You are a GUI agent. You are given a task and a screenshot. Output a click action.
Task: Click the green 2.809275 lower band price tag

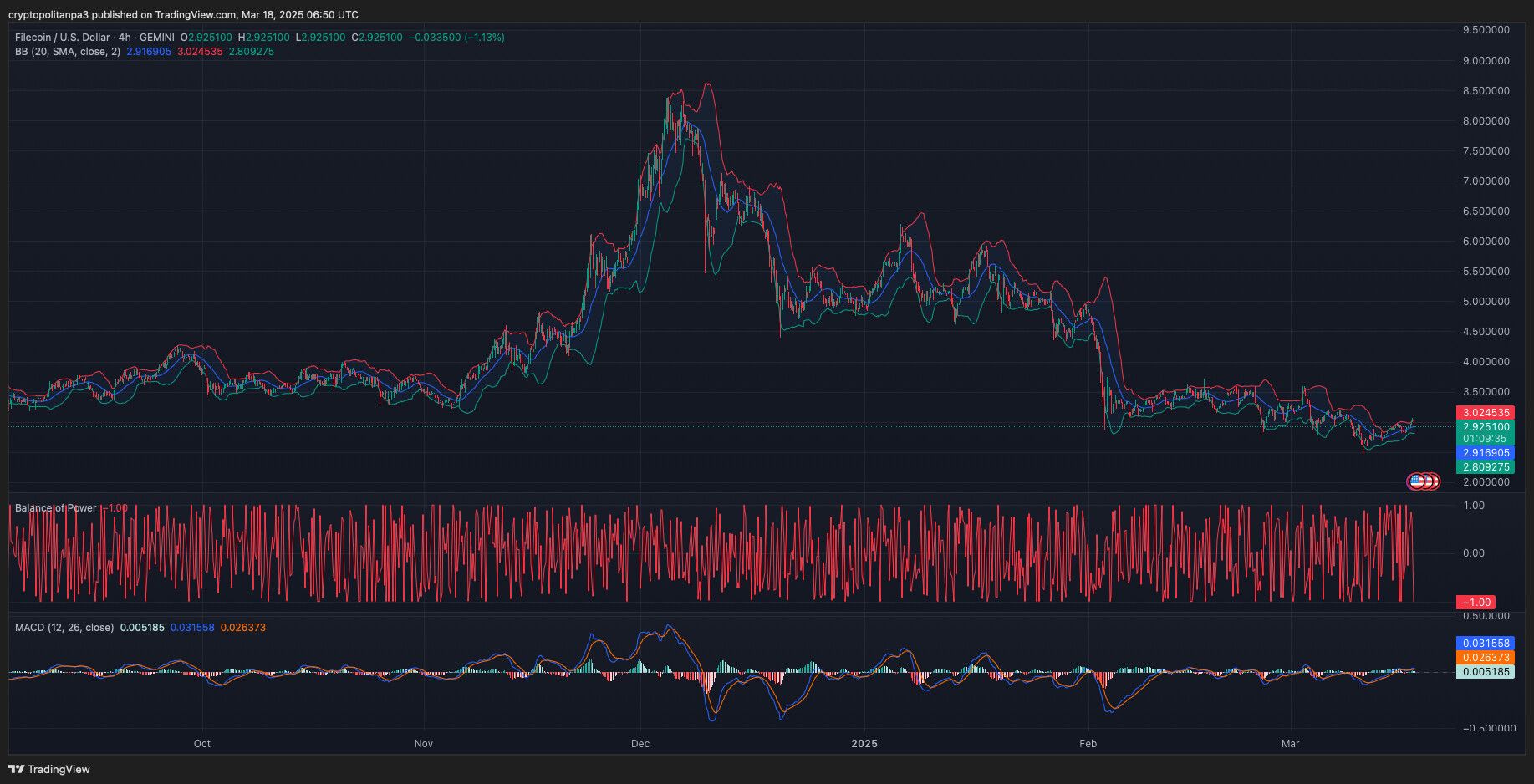(1486, 467)
